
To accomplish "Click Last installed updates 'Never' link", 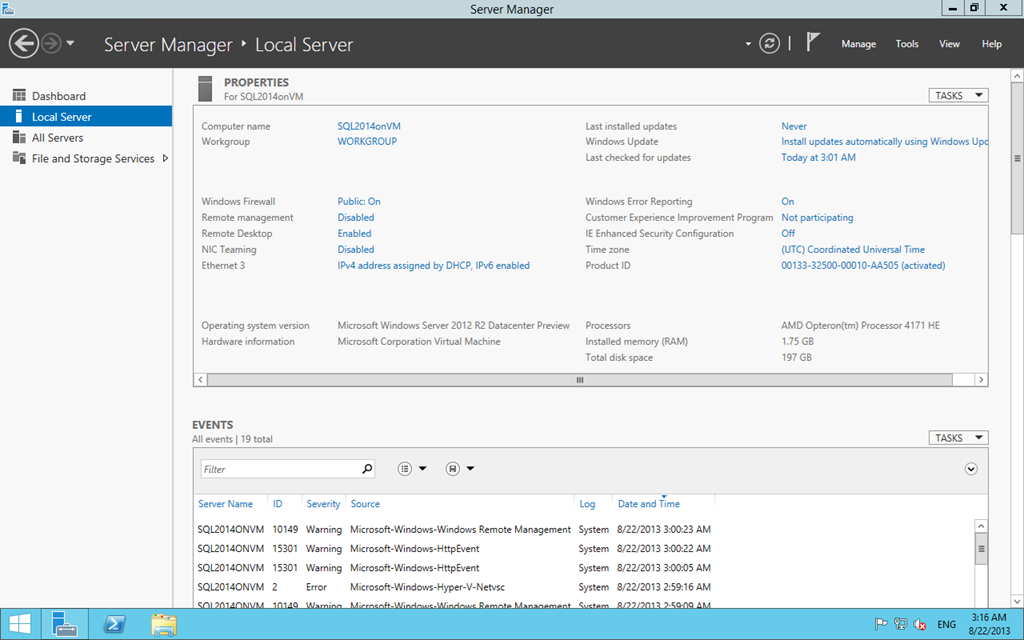I will 794,126.
